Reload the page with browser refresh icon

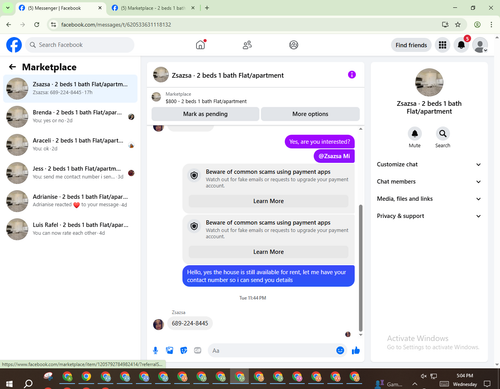(x=37, y=25)
